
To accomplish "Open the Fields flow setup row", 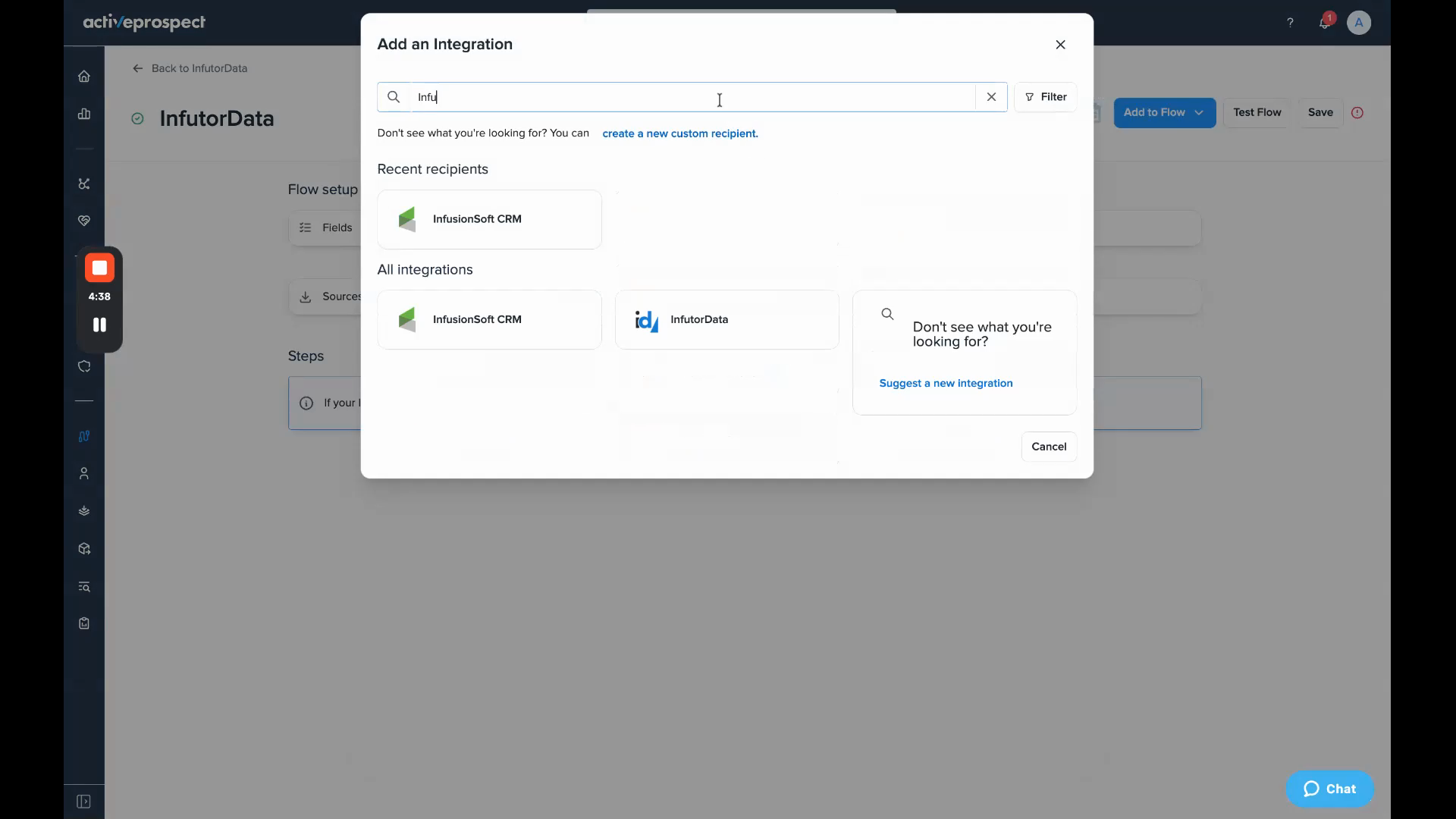I will [x=326, y=227].
